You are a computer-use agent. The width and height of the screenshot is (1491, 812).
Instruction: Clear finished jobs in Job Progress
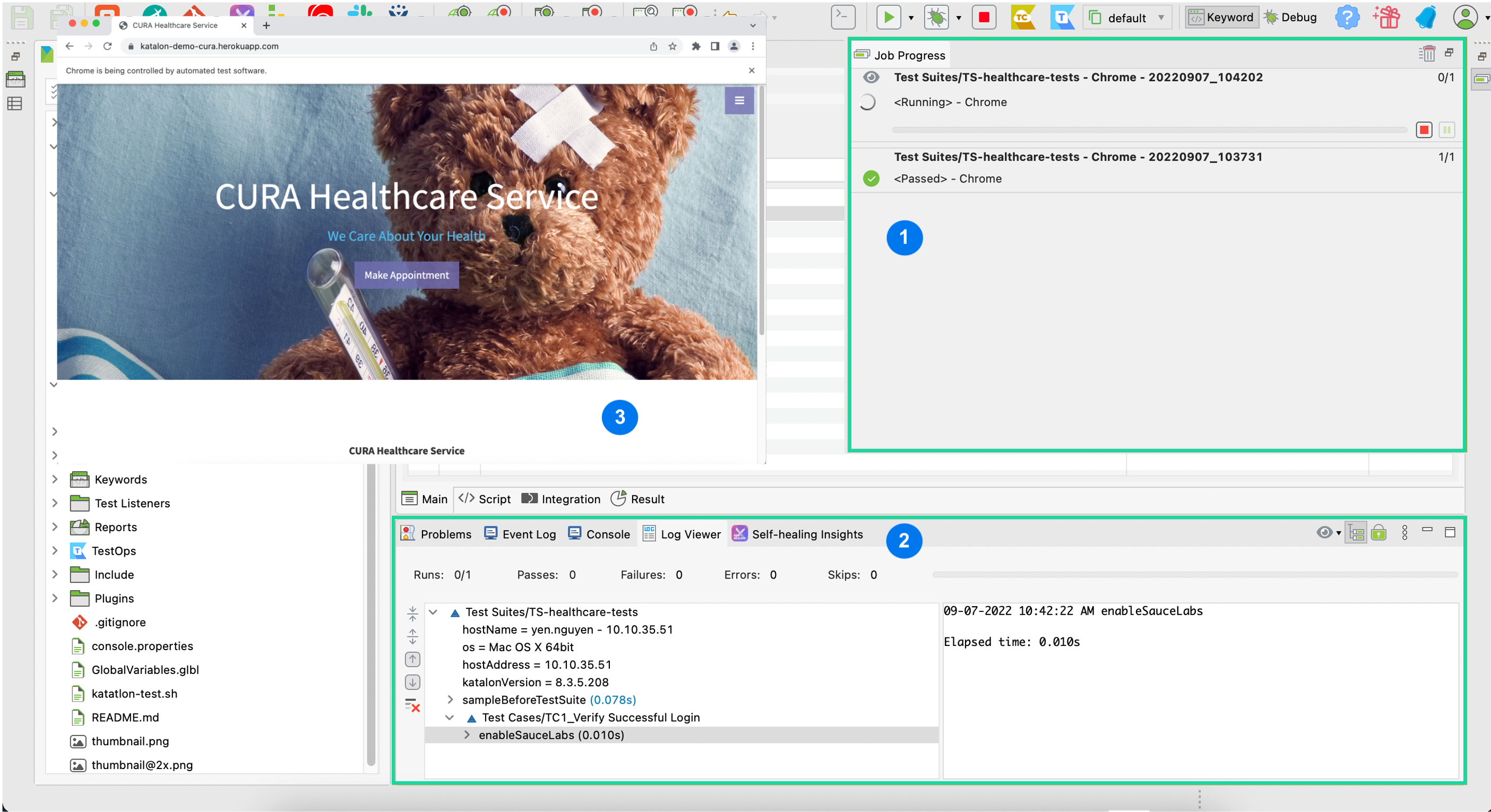pyautogui.click(x=1427, y=54)
